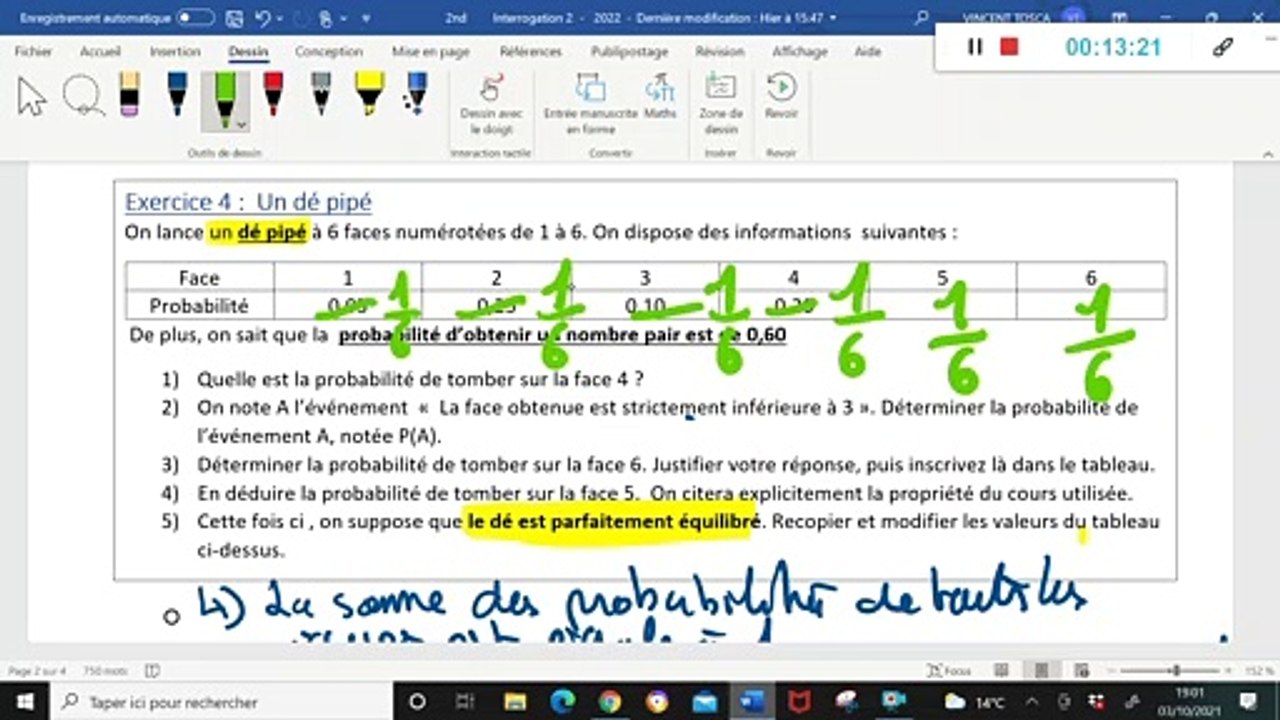Pick the red pen

point(273,95)
